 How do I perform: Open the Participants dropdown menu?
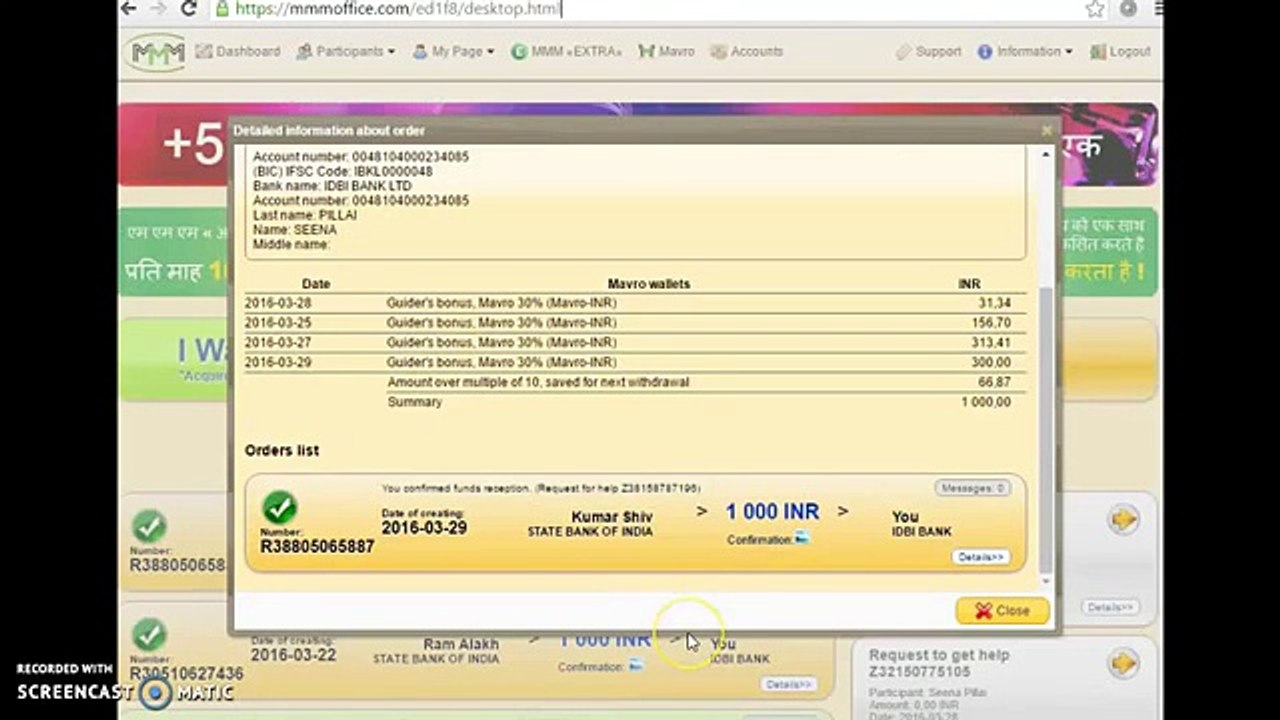(346, 51)
